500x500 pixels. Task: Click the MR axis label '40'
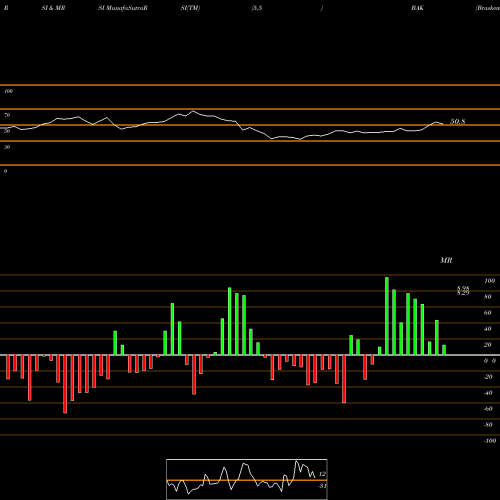(x=487, y=329)
